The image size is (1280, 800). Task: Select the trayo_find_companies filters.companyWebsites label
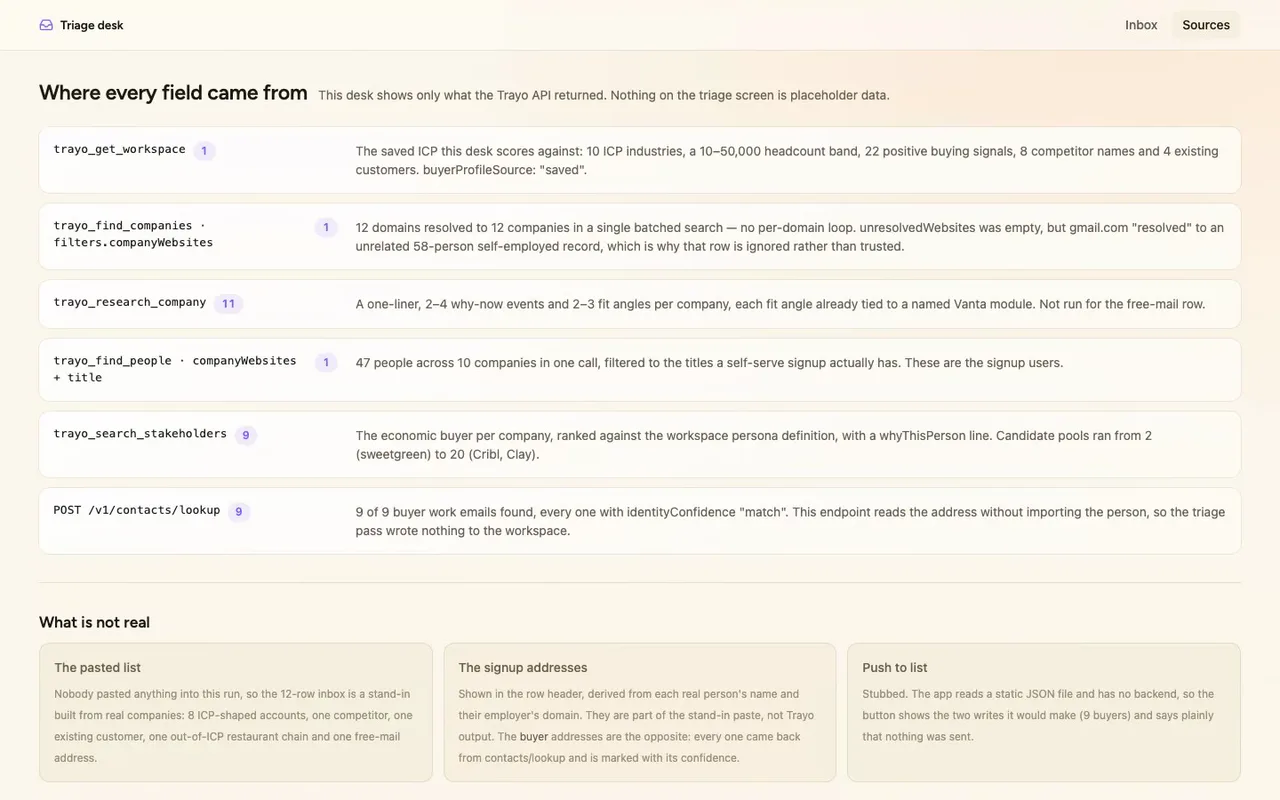click(133, 234)
